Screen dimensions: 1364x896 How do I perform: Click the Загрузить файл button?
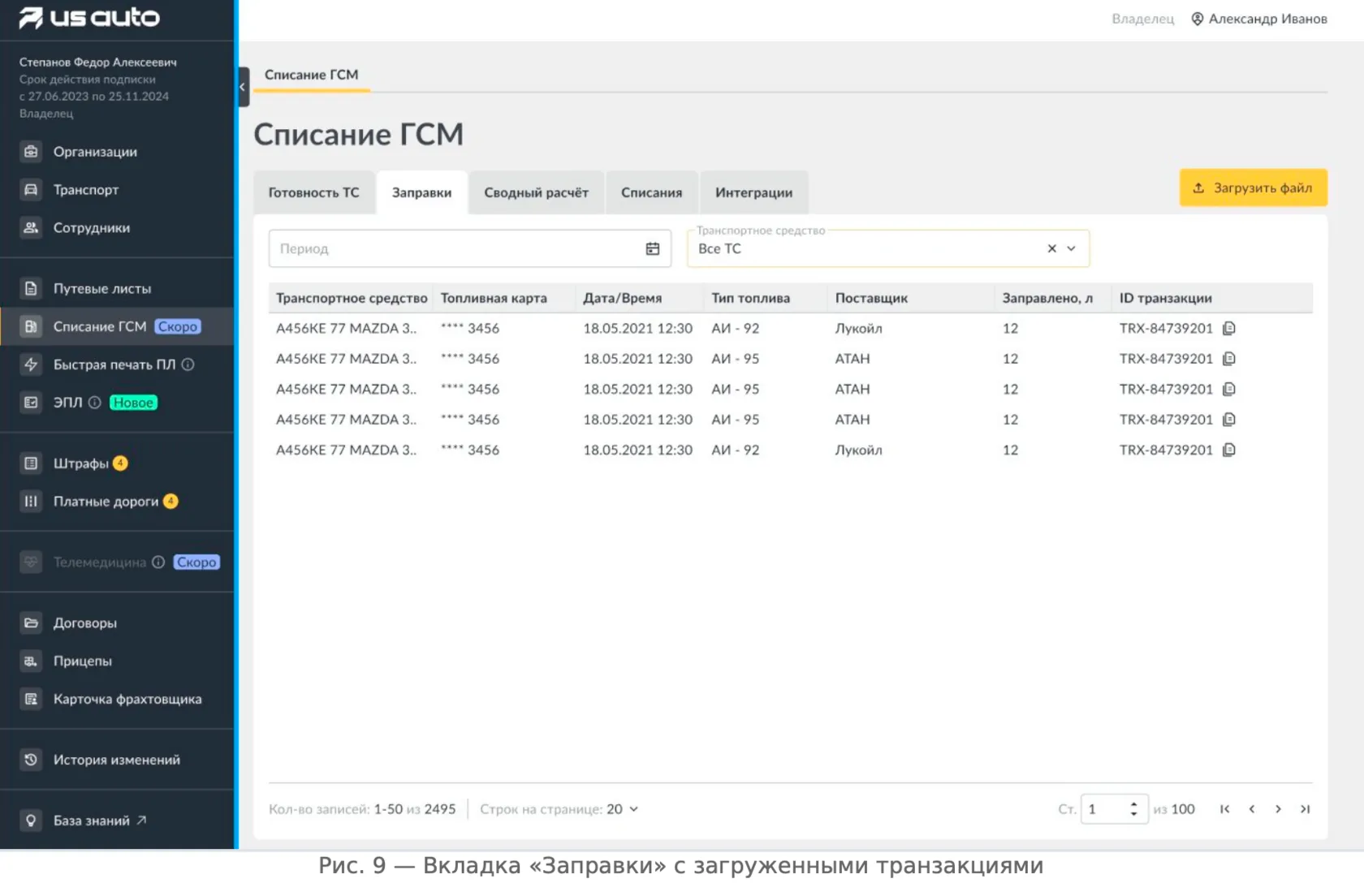point(1253,187)
